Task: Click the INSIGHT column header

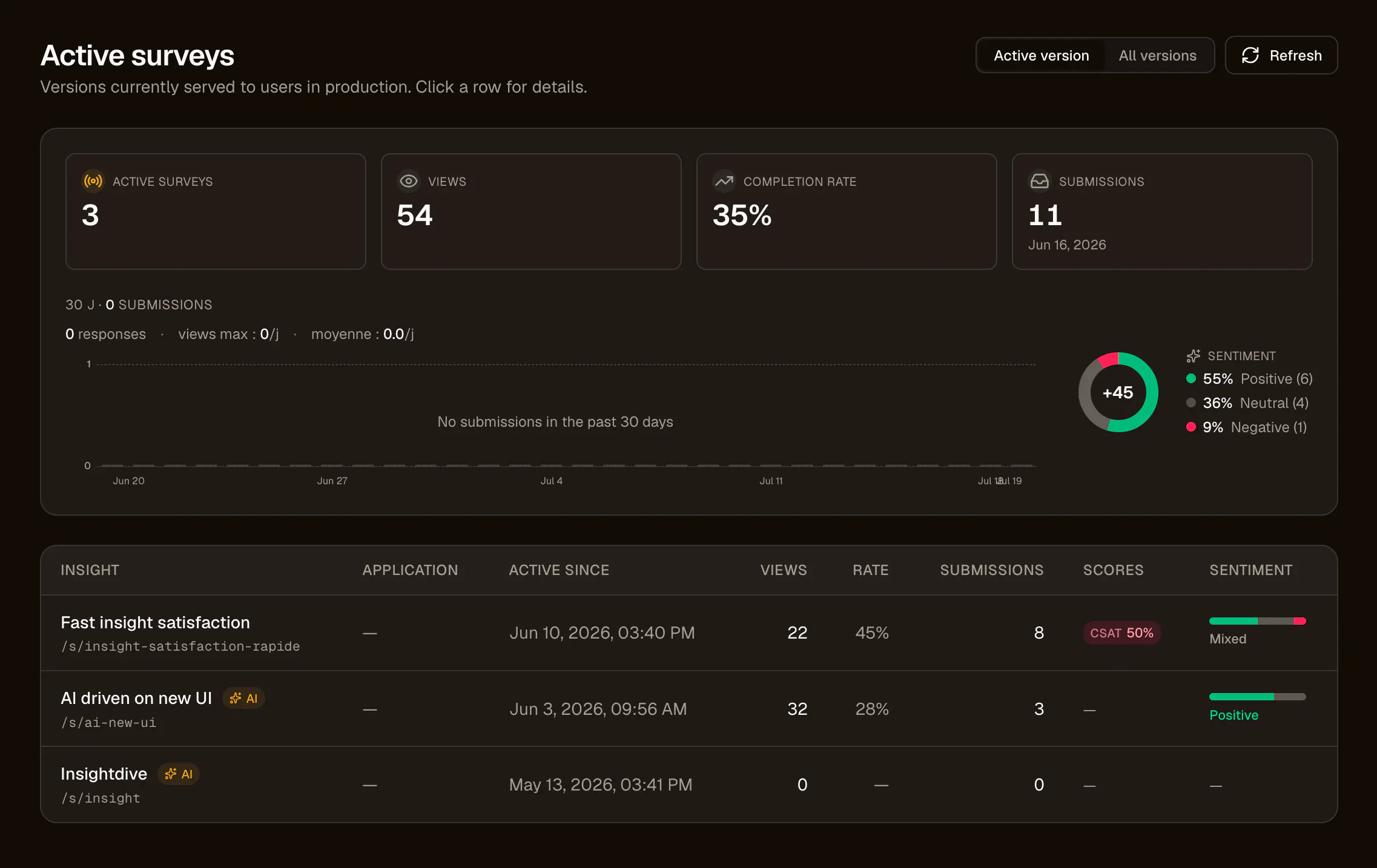Action: [90, 570]
